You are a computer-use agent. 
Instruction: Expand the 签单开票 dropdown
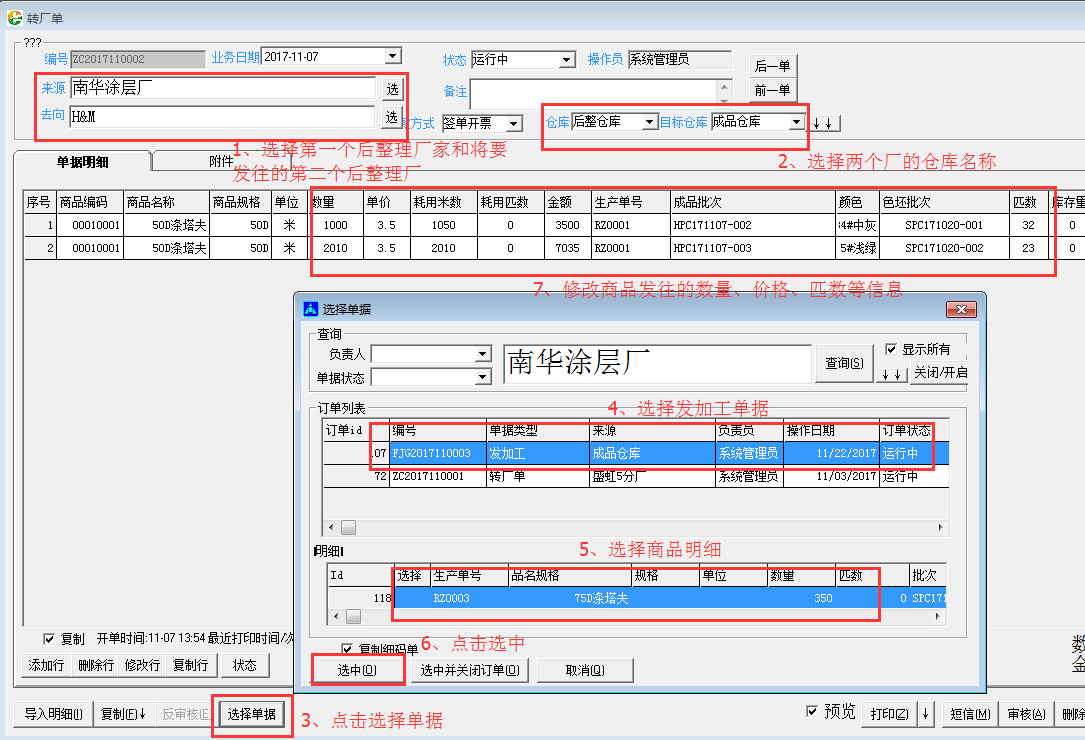(x=514, y=124)
